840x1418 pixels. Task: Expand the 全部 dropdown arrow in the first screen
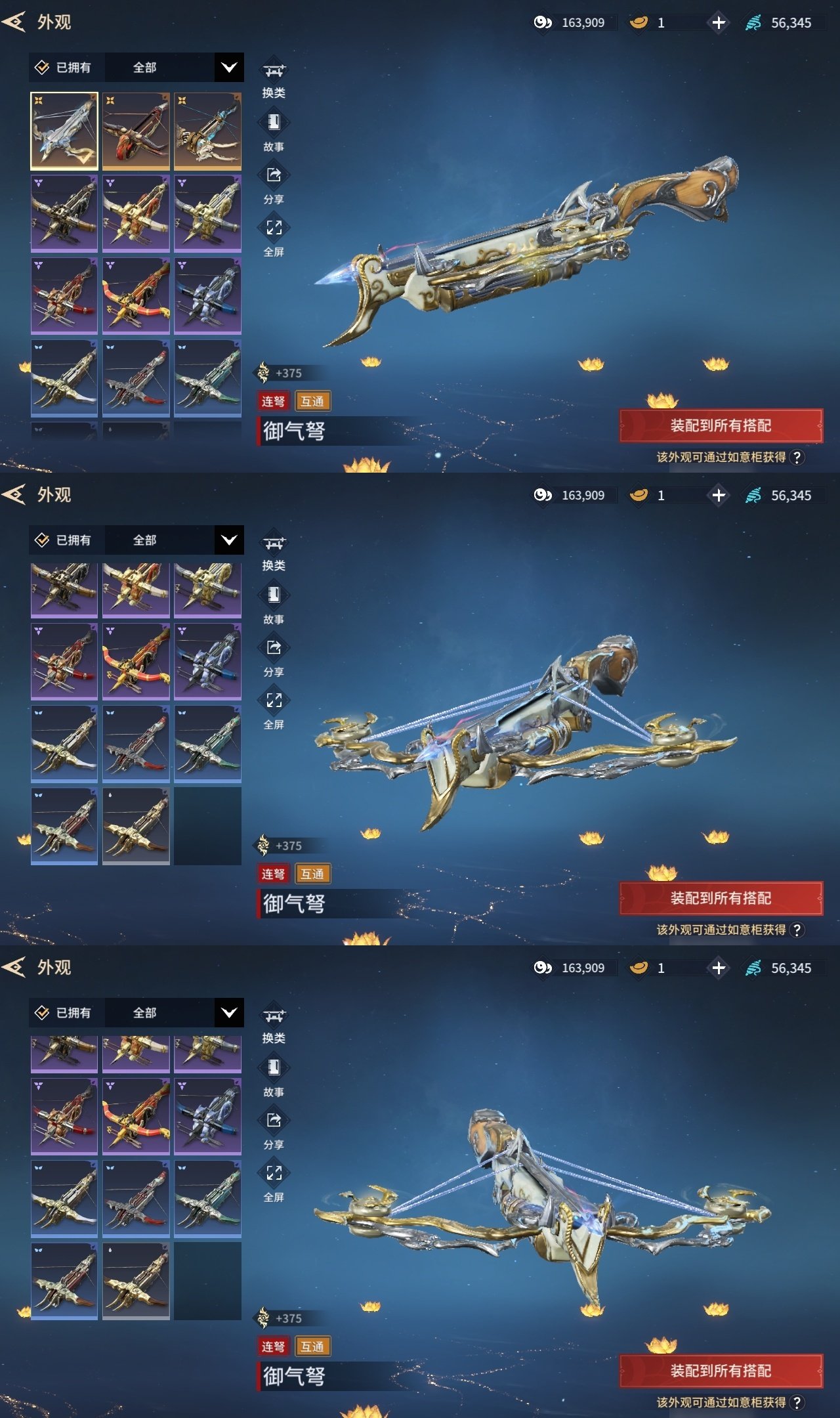point(229,68)
